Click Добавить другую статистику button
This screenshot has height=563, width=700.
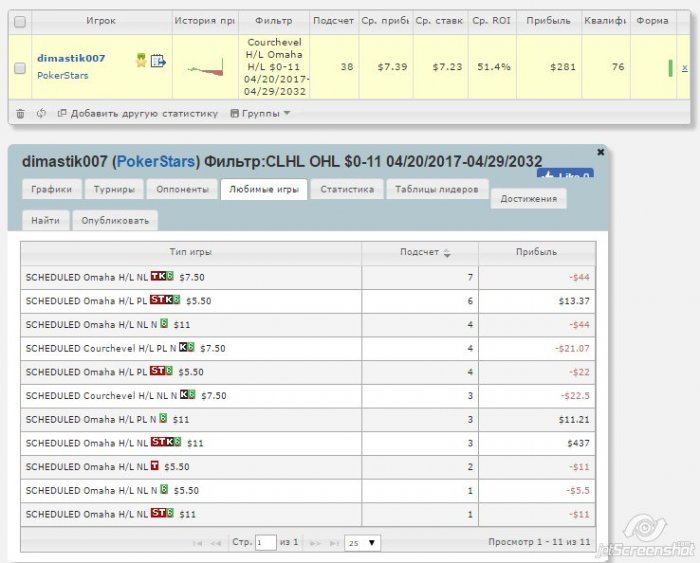click(138, 113)
